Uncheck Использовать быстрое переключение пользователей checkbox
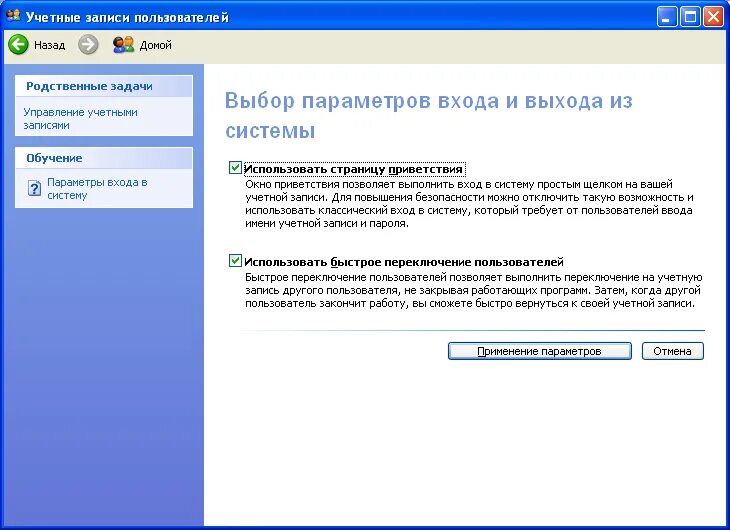The image size is (730, 530). (235, 261)
